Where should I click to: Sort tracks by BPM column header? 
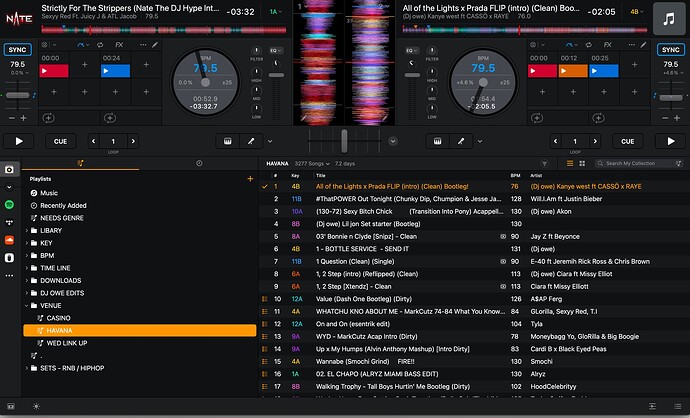[513, 176]
